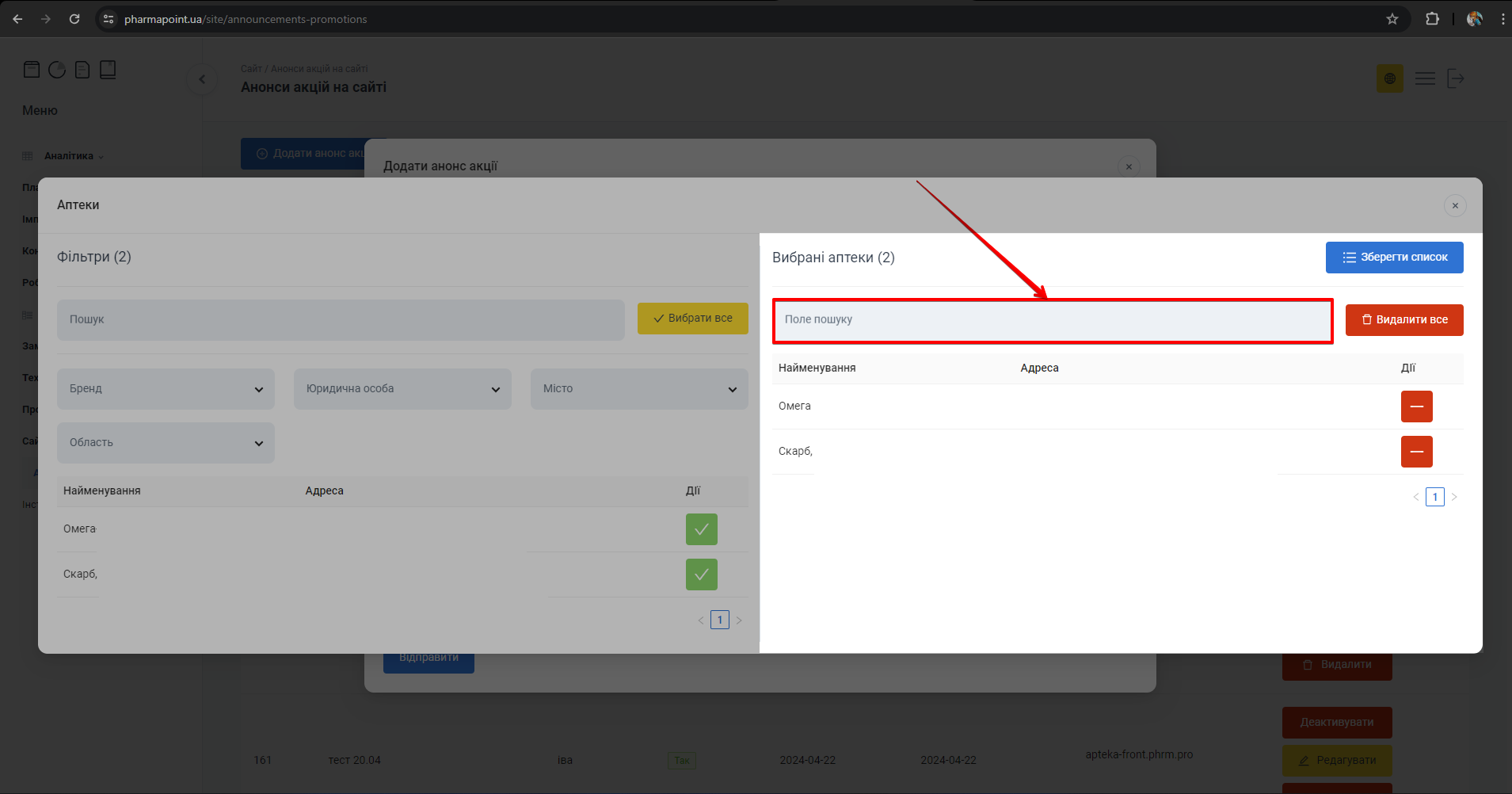Toggle the green checkmark for Омега
The image size is (1512, 794).
tap(701, 529)
